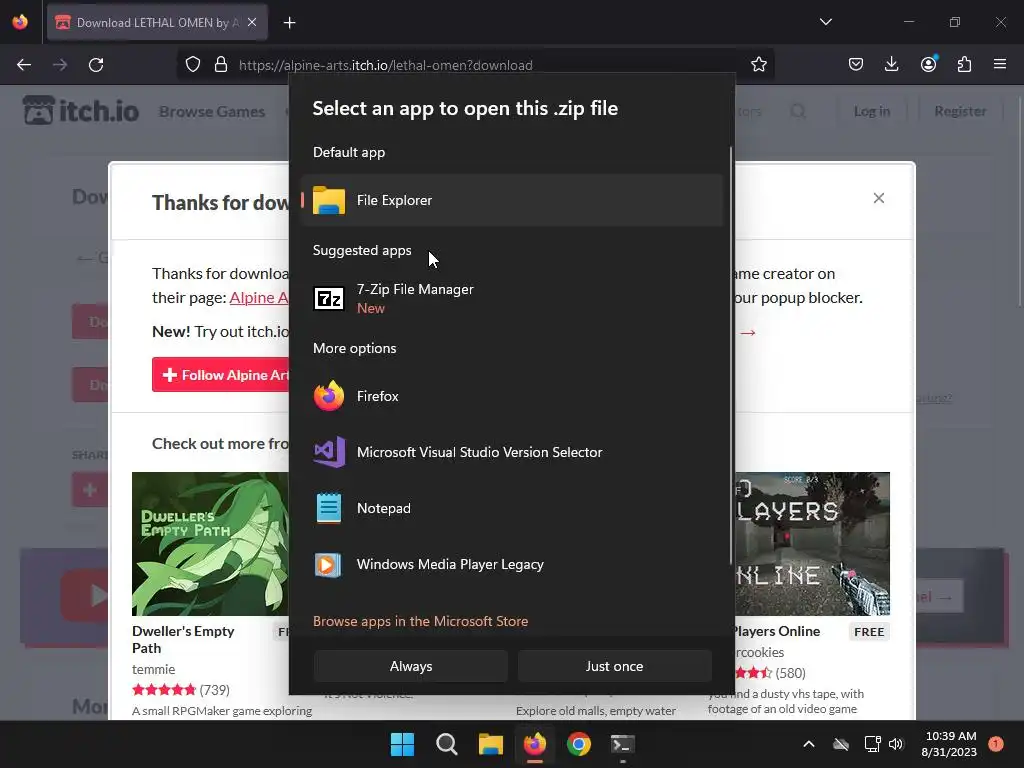
Task: Switch to Firefox in the taskbar
Action: coord(535,744)
